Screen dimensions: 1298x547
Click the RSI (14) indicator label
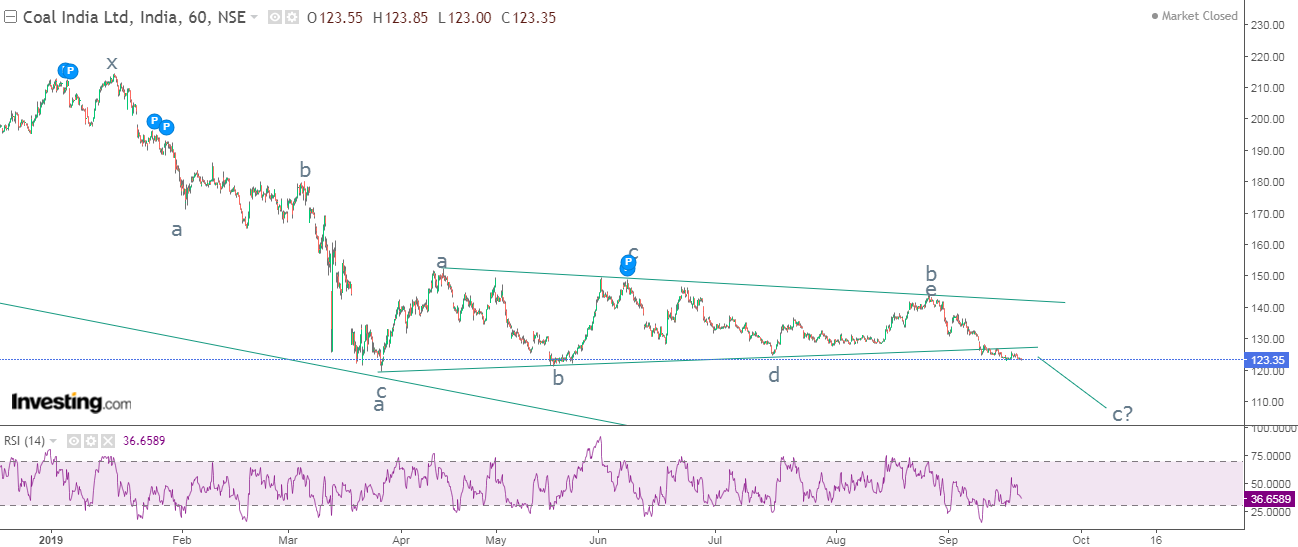coord(25,441)
